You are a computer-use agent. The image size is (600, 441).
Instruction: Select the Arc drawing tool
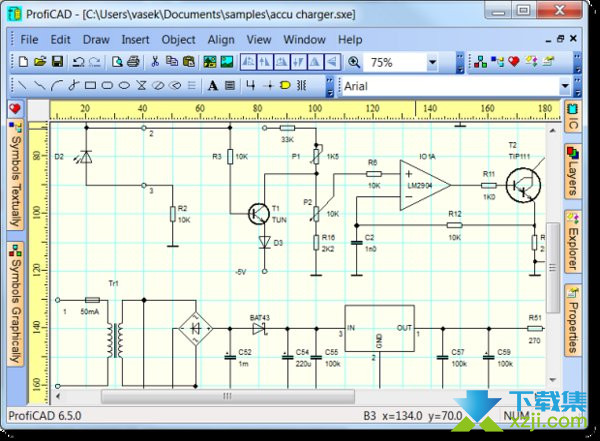[57, 85]
